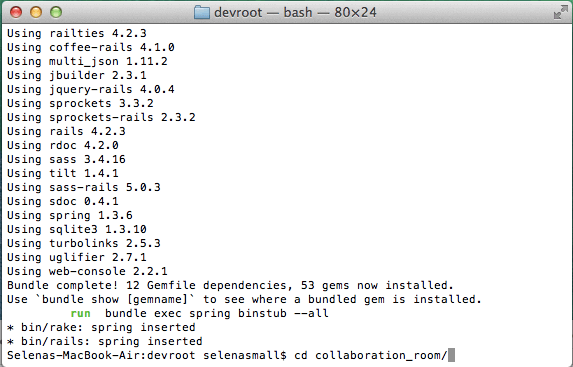Viewport: 573px width, 367px height.
Task: Click 'bundle exec spring binstub --all' text
Action: point(217,314)
